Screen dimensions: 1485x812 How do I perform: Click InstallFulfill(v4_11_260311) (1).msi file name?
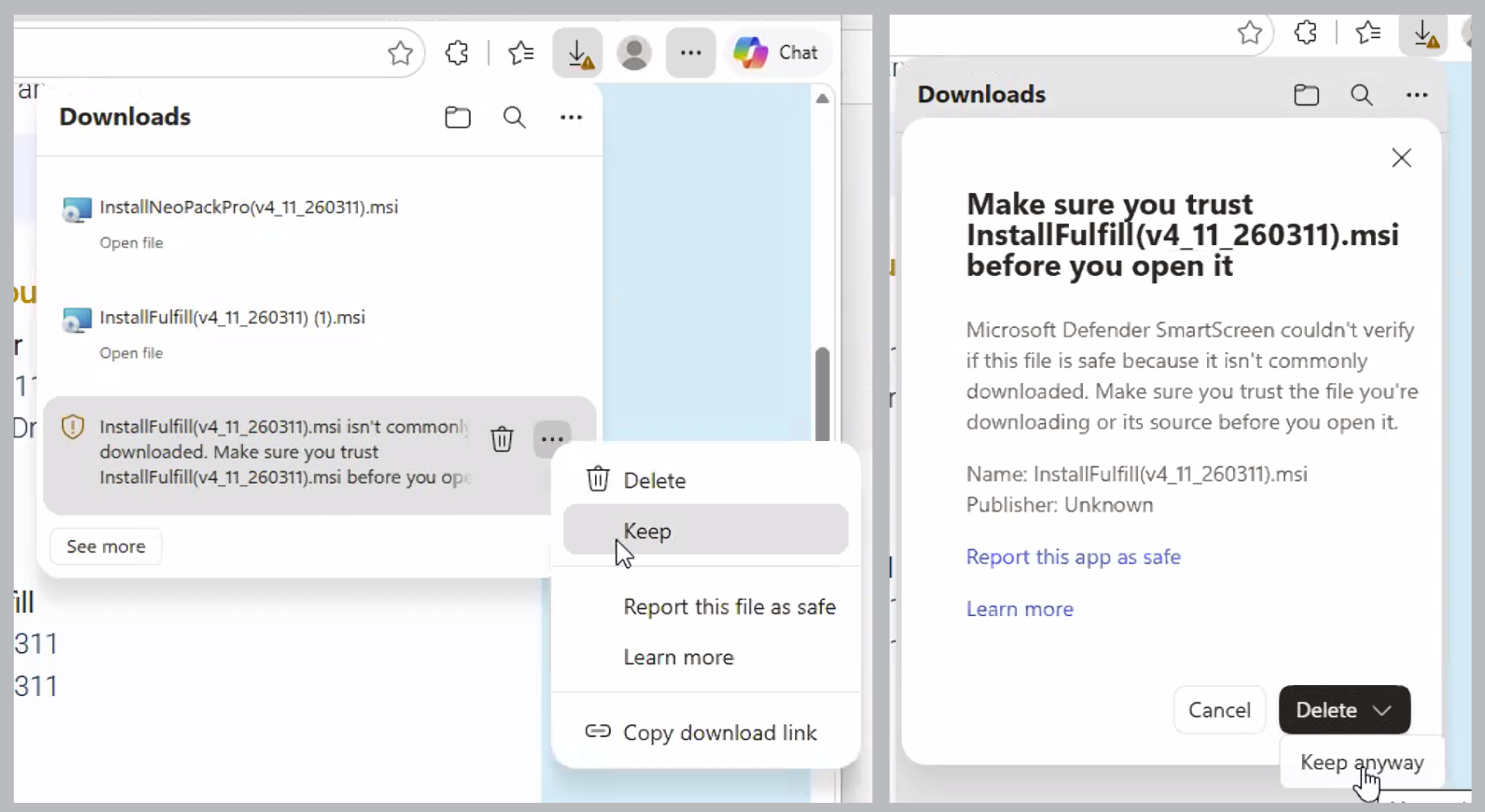point(233,317)
